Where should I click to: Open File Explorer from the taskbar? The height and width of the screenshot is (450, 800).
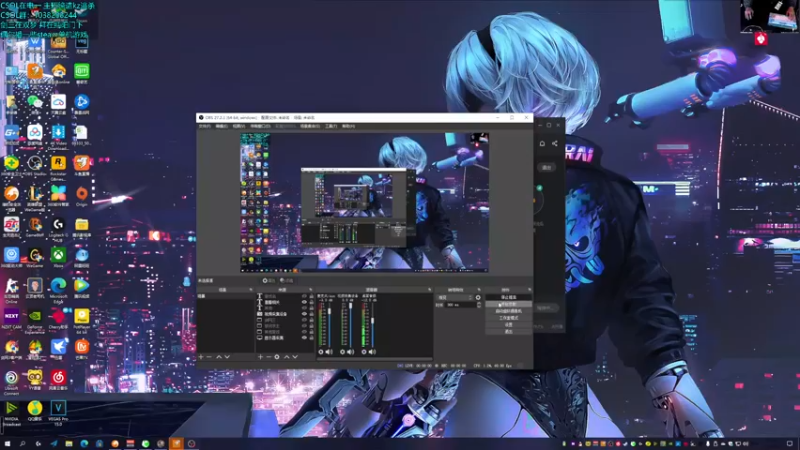69,444
